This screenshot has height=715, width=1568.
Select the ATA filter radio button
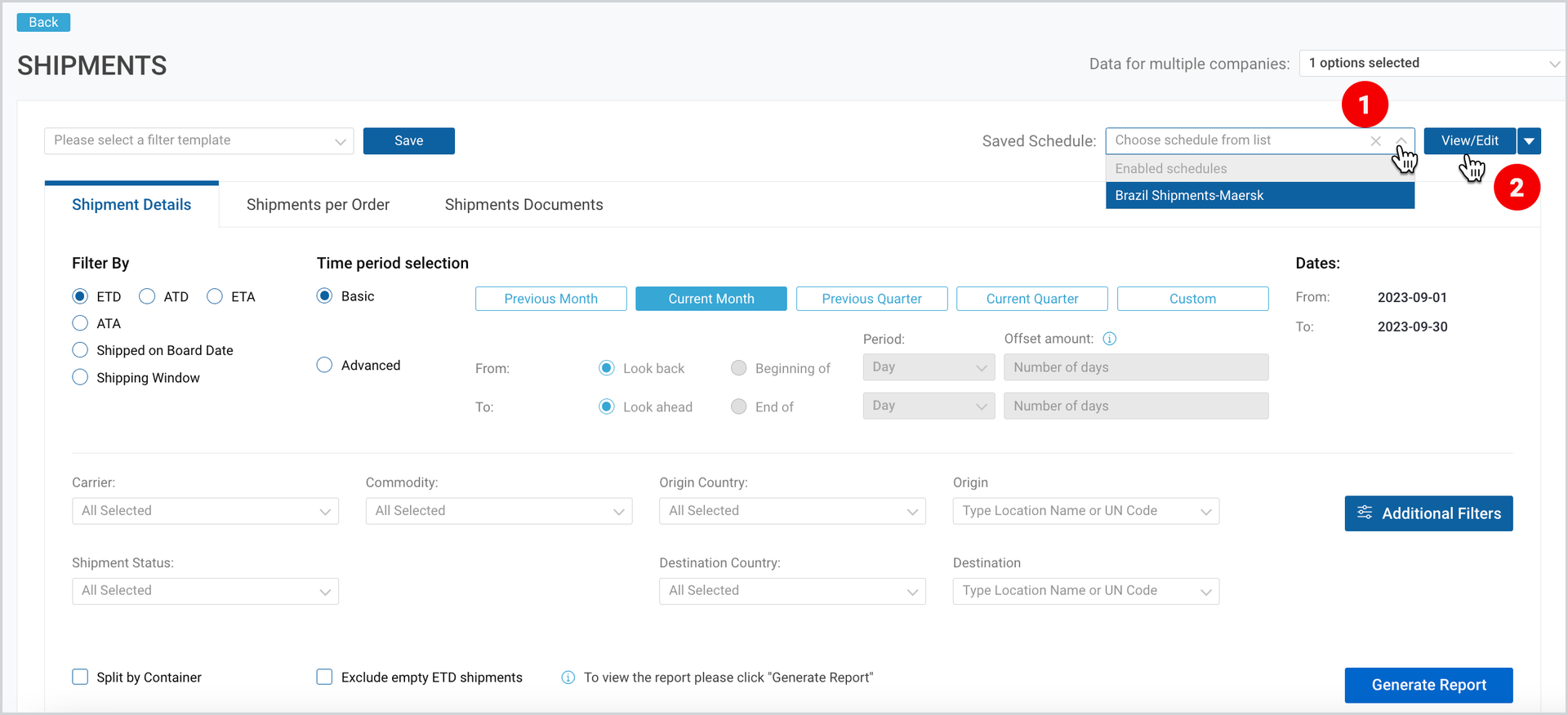[80, 323]
